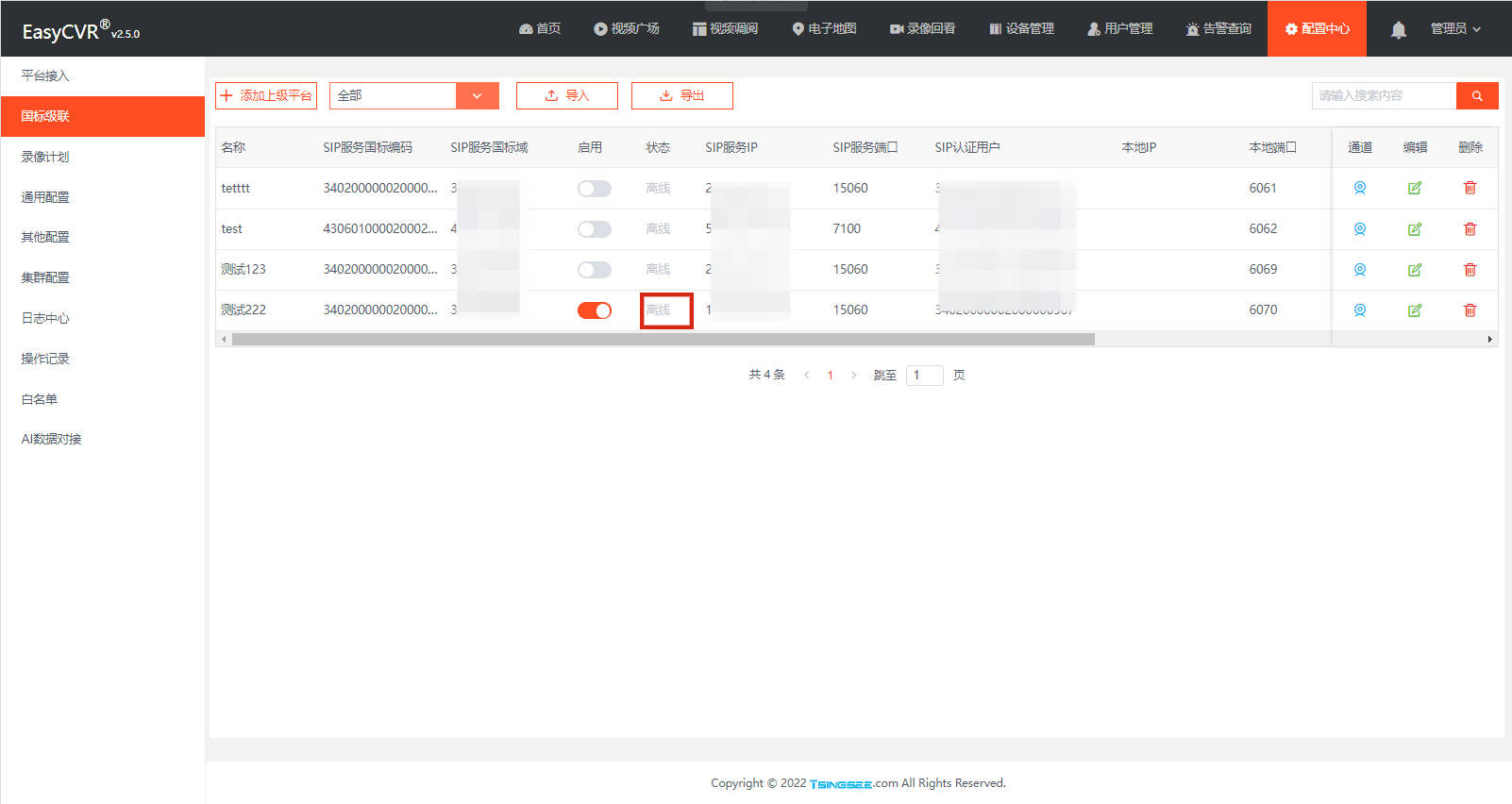Focus the search content input field
Screen dimensions: 1512x804
click(1384, 95)
